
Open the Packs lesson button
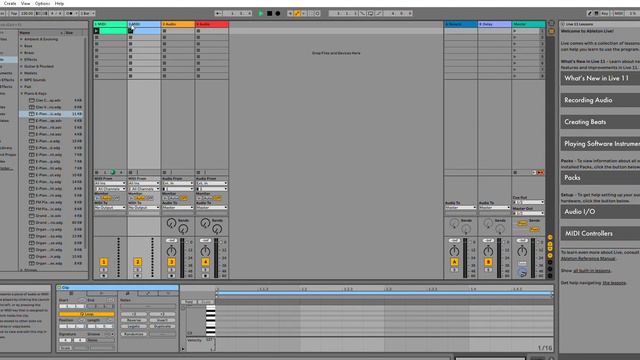coord(600,178)
